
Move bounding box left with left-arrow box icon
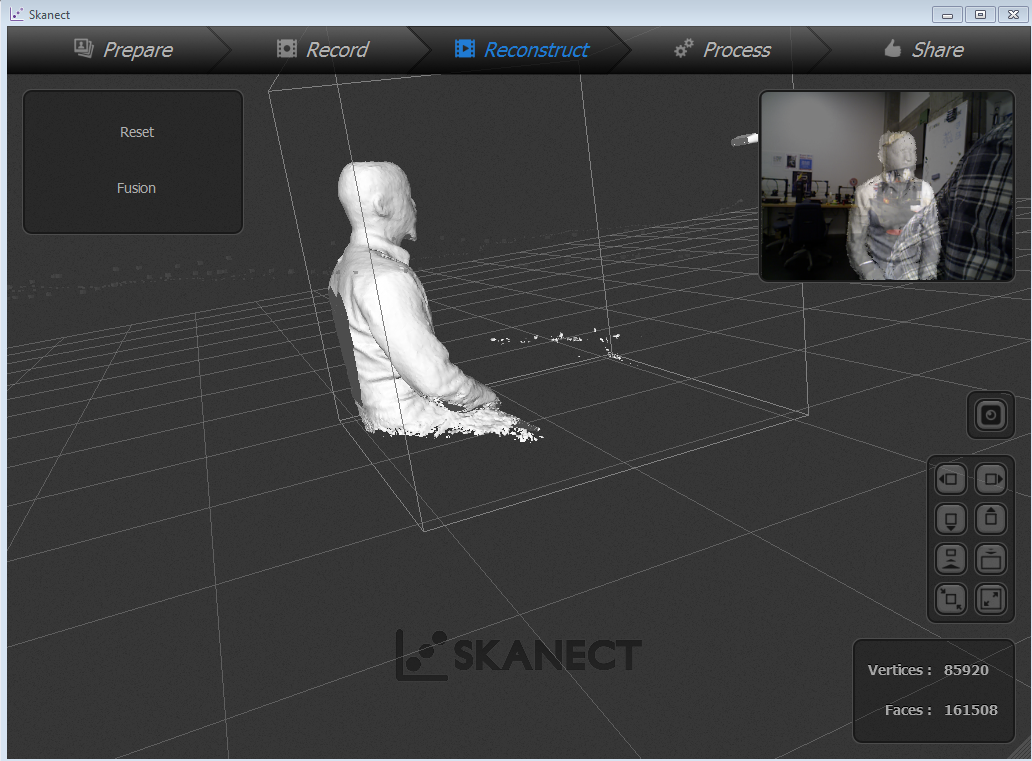[x=950, y=479]
